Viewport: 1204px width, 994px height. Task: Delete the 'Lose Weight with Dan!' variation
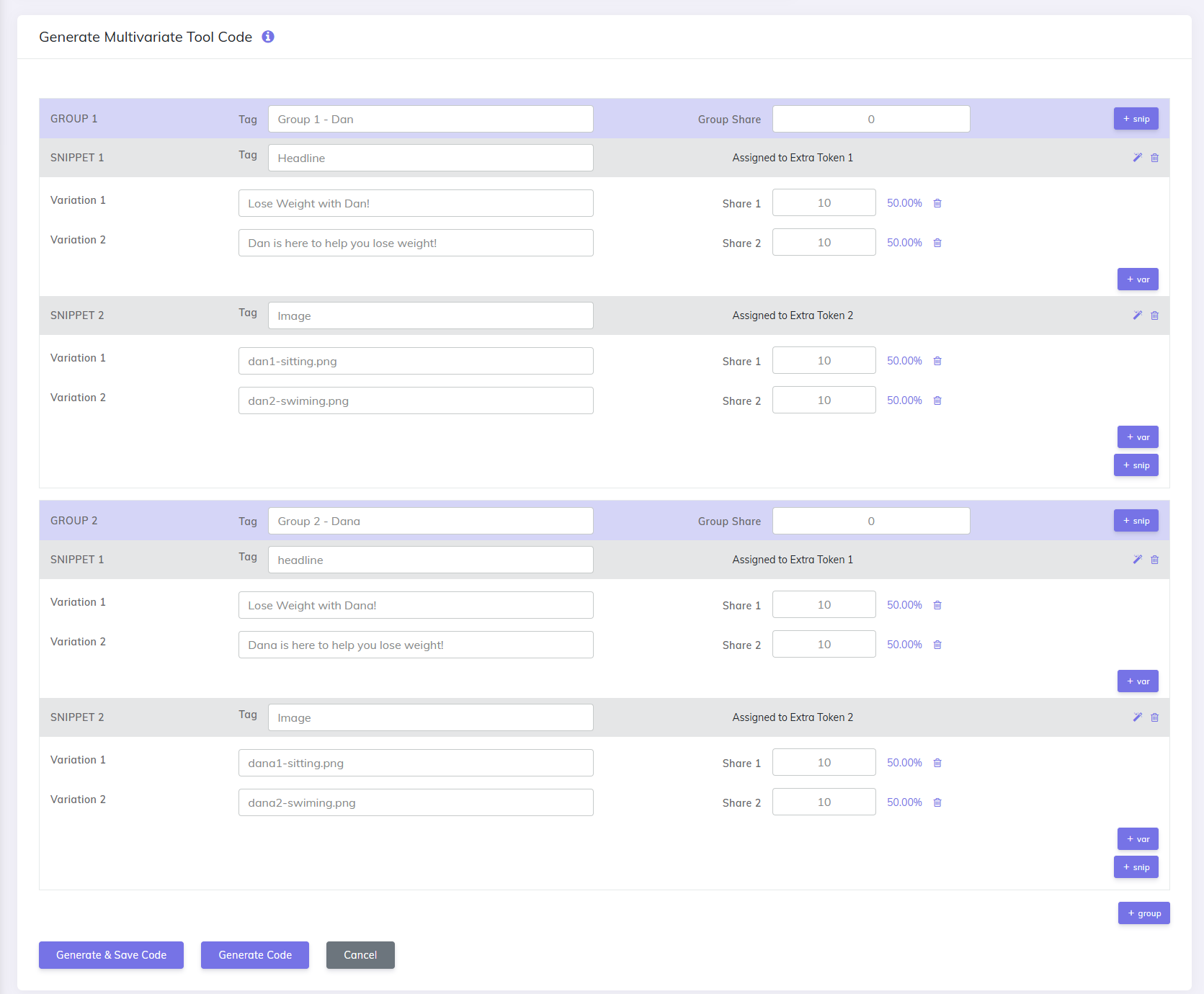(937, 202)
